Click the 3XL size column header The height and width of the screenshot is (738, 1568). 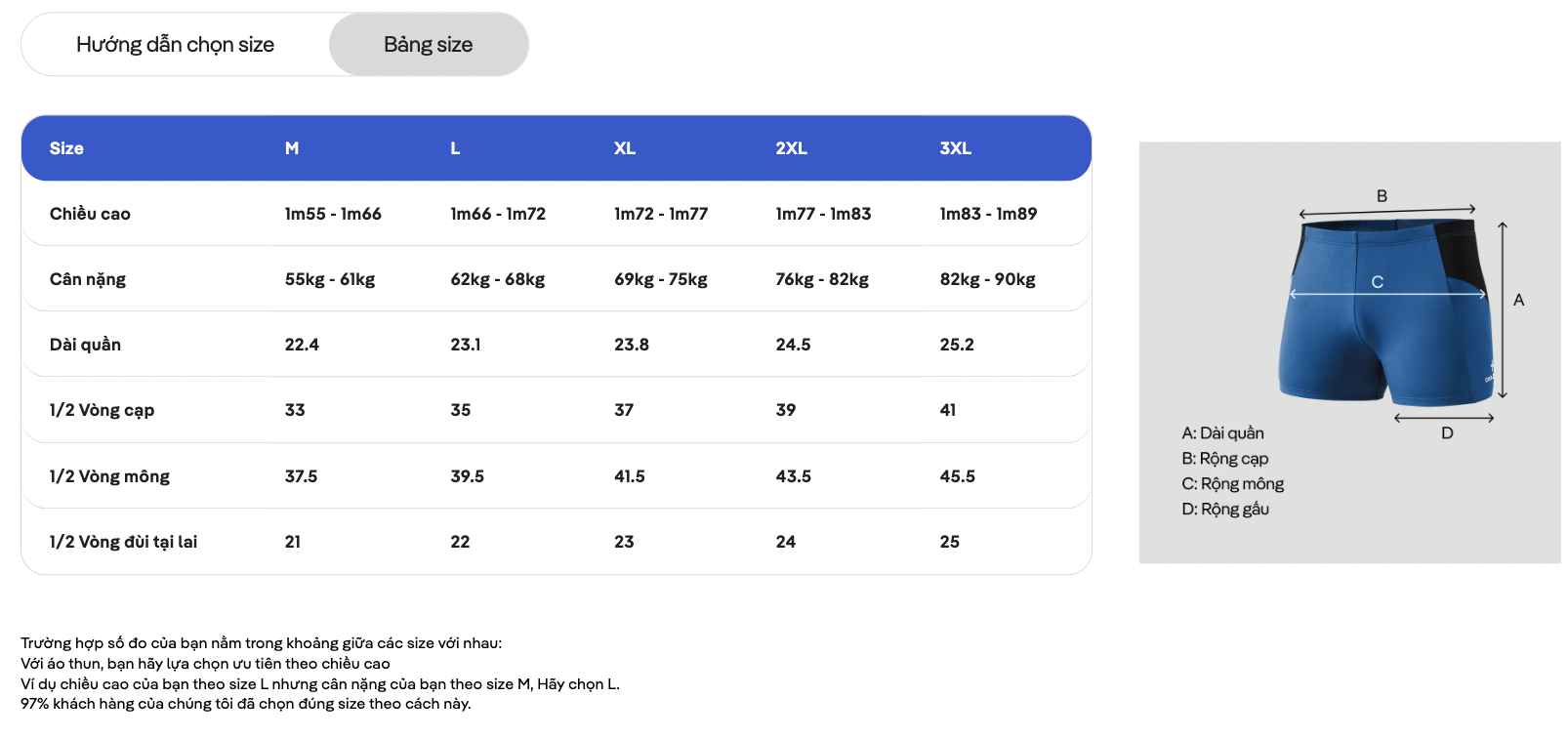tap(955, 148)
